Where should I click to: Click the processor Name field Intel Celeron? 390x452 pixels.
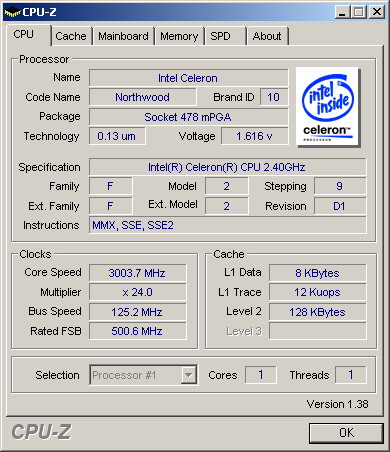tap(188, 78)
